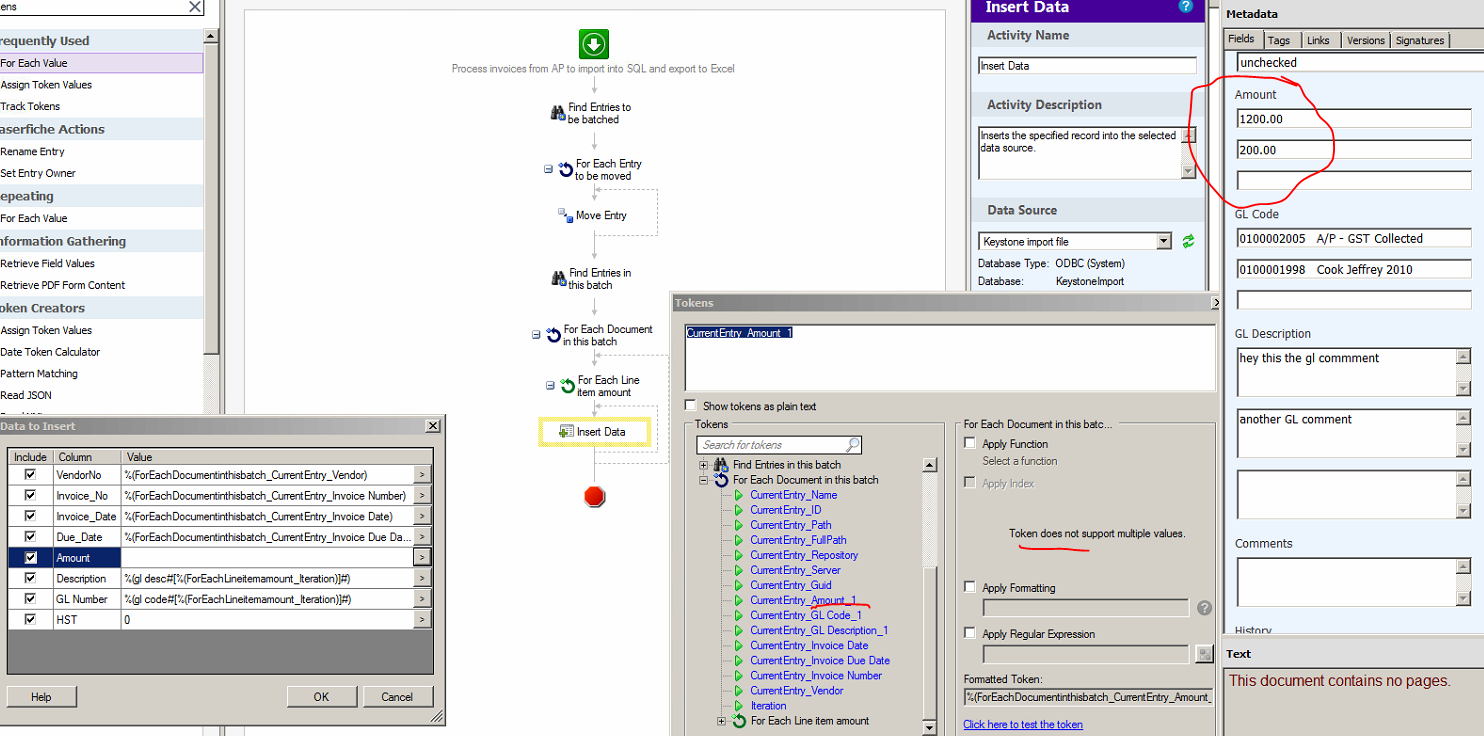This screenshot has width=1484, height=736.
Task: Open the Versions metadata tab
Action: (1365, 40)
